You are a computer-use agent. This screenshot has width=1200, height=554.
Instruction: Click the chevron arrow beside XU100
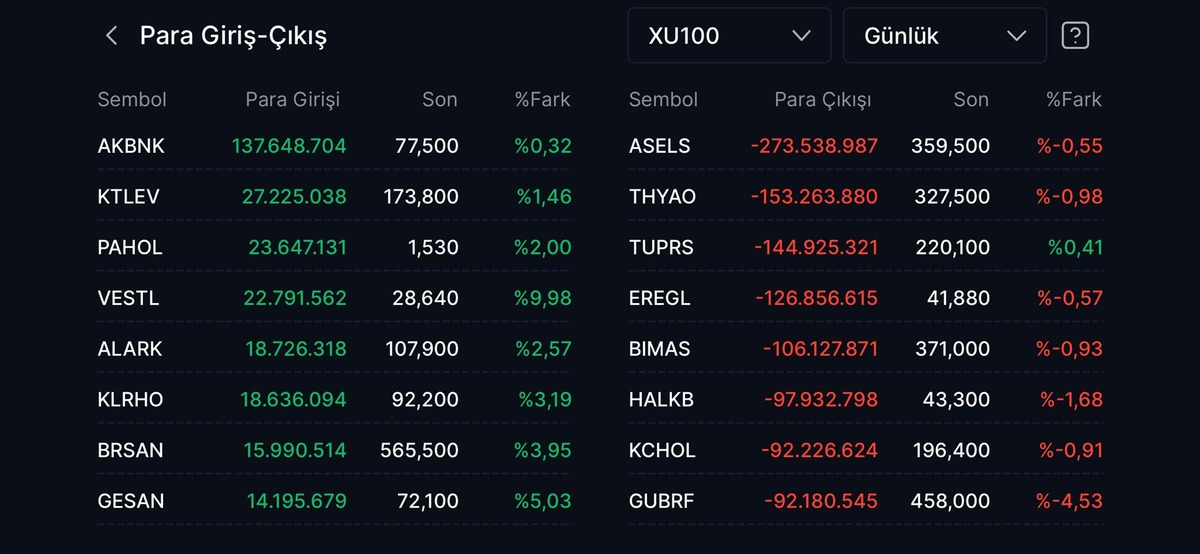pos(801,36)
